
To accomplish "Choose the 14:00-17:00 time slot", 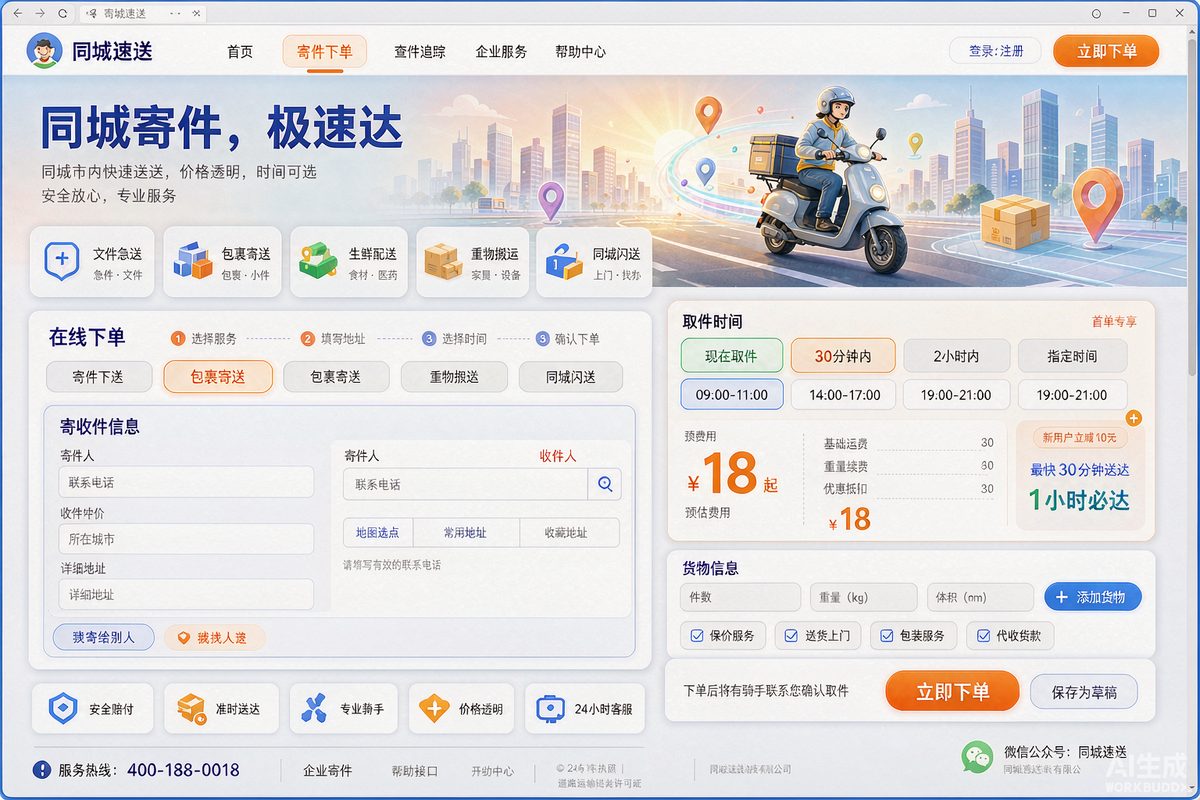I will 845,395.
